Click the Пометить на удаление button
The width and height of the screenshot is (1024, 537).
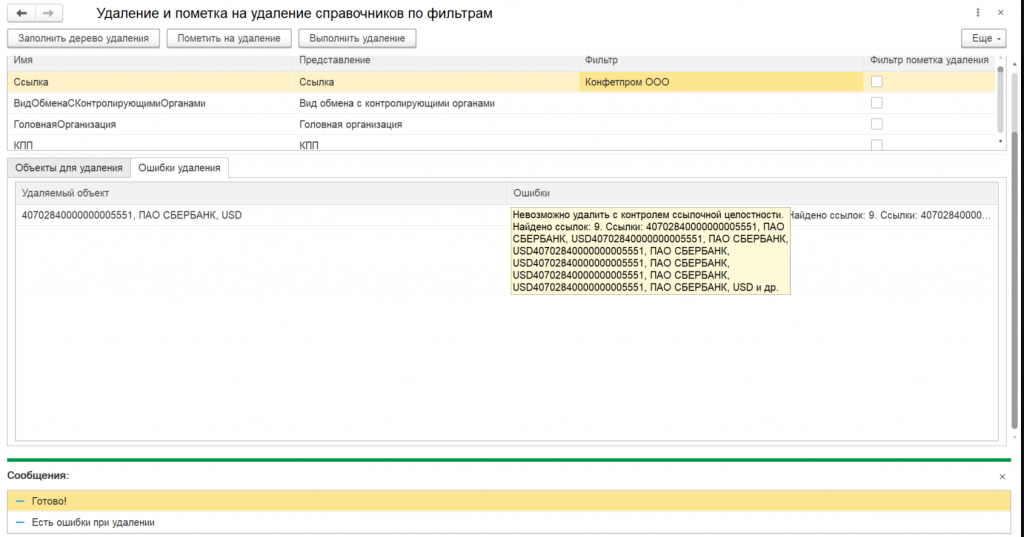tap(229, 38)
